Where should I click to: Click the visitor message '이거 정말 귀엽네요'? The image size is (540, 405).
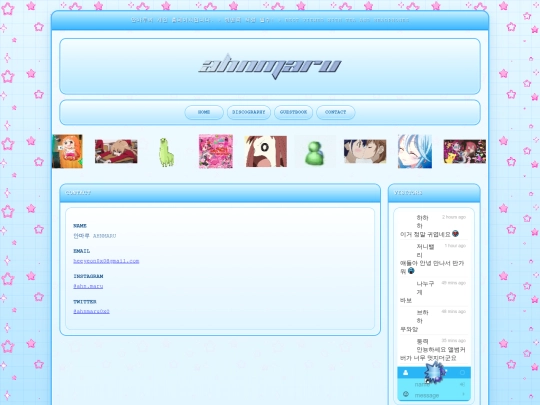coord(425,234)
